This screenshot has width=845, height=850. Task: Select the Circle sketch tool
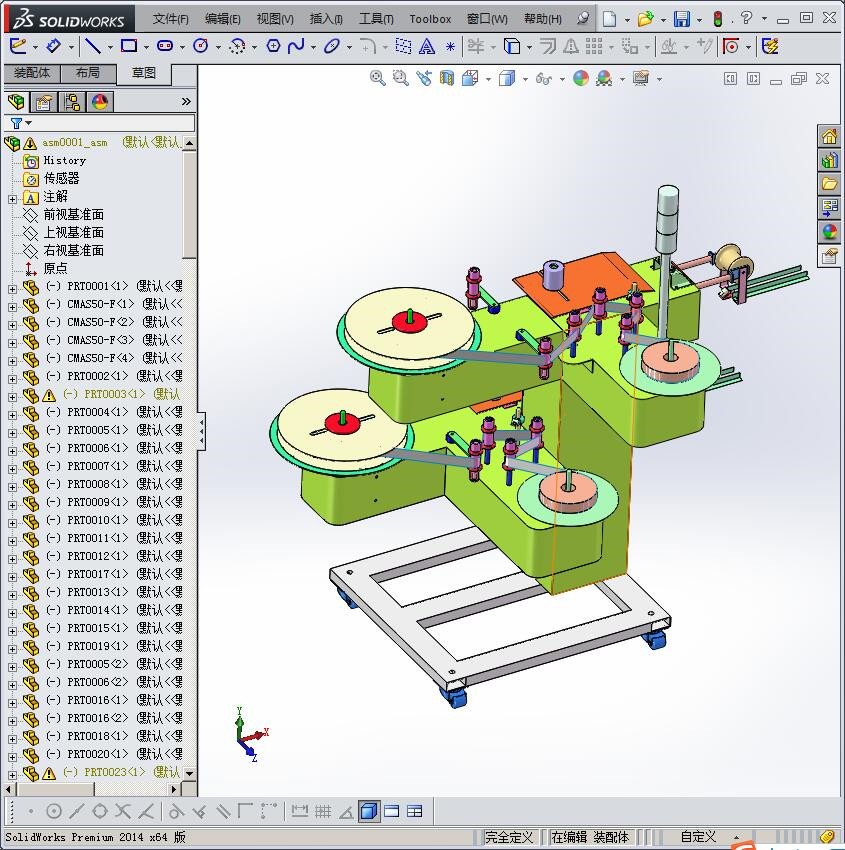click(201, 46)
